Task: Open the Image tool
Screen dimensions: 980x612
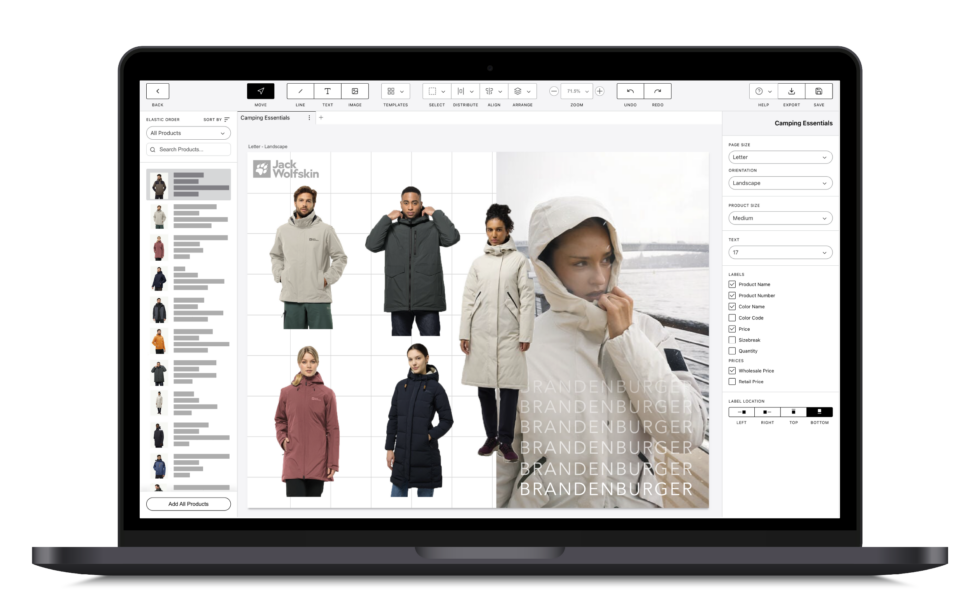Action: pos(355,90)
